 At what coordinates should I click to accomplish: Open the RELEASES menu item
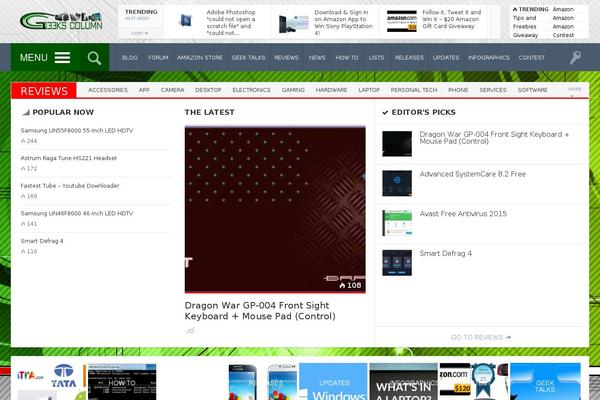pos(409,57)
